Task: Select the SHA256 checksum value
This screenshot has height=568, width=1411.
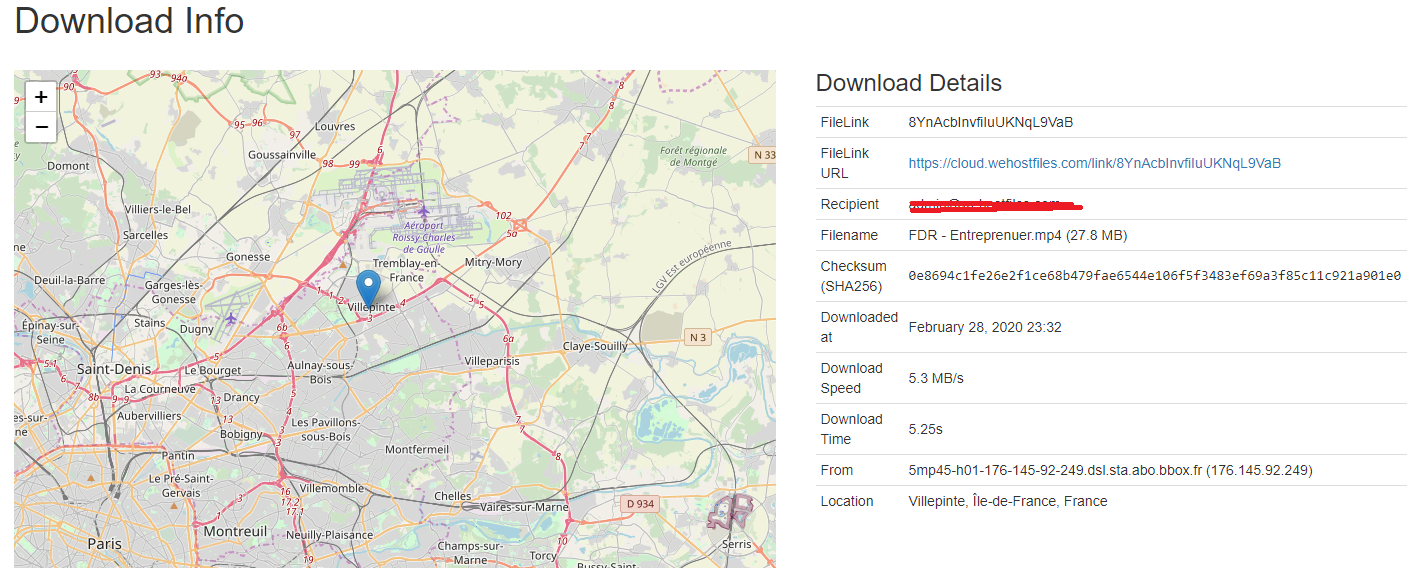Action: pyautogui.click(x=1154, y=276)
